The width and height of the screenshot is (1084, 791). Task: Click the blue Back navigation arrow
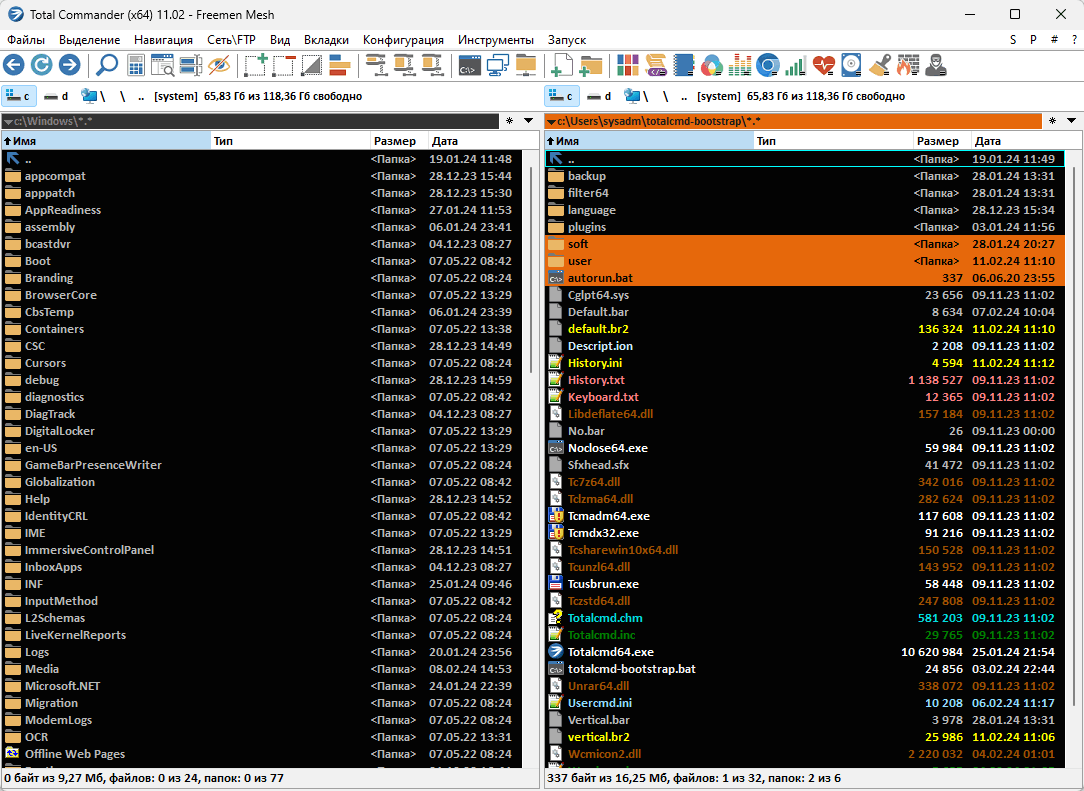coord(14,66)
